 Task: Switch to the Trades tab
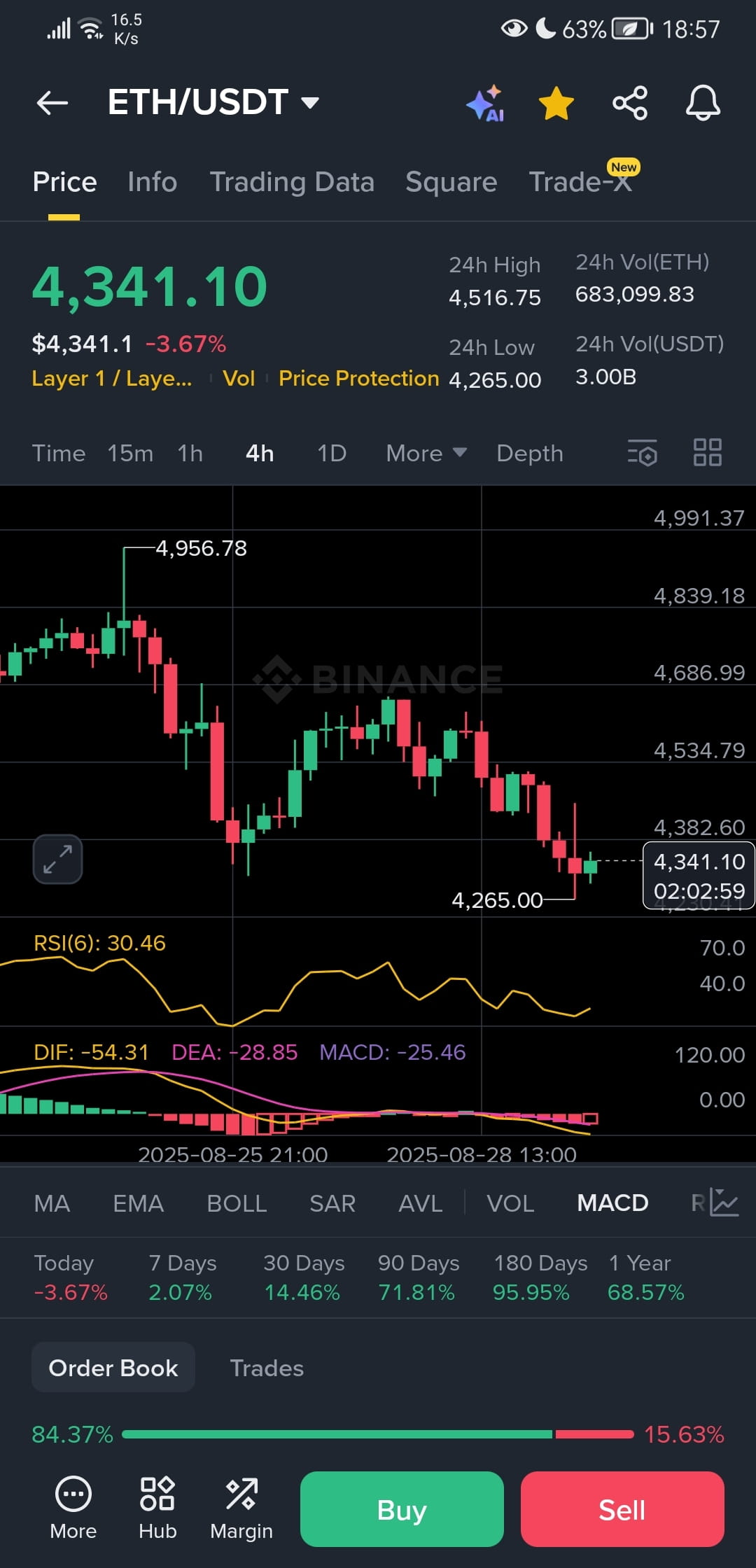267,1368
